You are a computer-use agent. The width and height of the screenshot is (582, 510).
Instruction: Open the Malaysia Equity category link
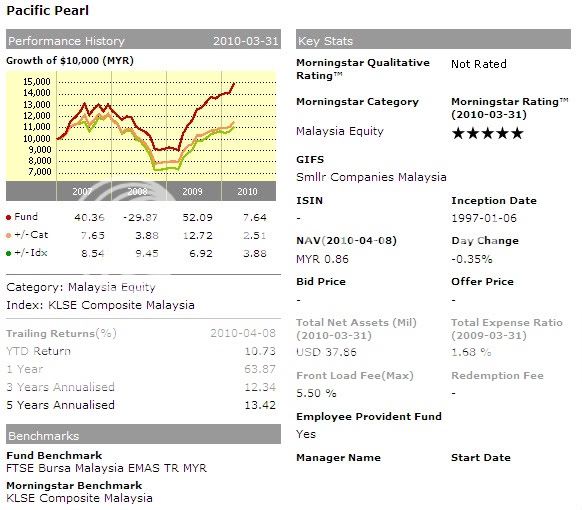pos(340,131)
